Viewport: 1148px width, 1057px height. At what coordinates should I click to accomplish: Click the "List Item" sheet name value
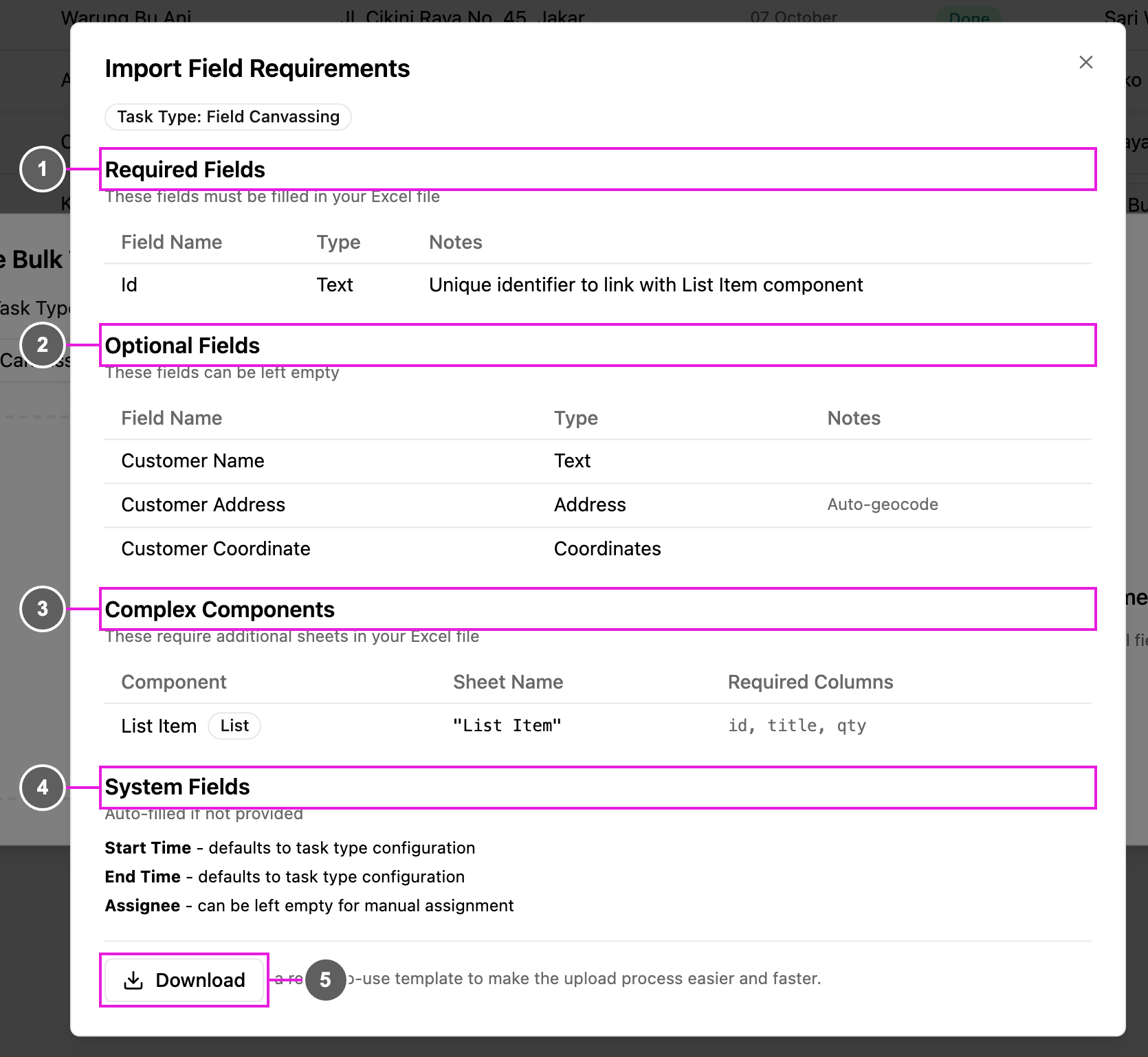[x=507, y=726]
